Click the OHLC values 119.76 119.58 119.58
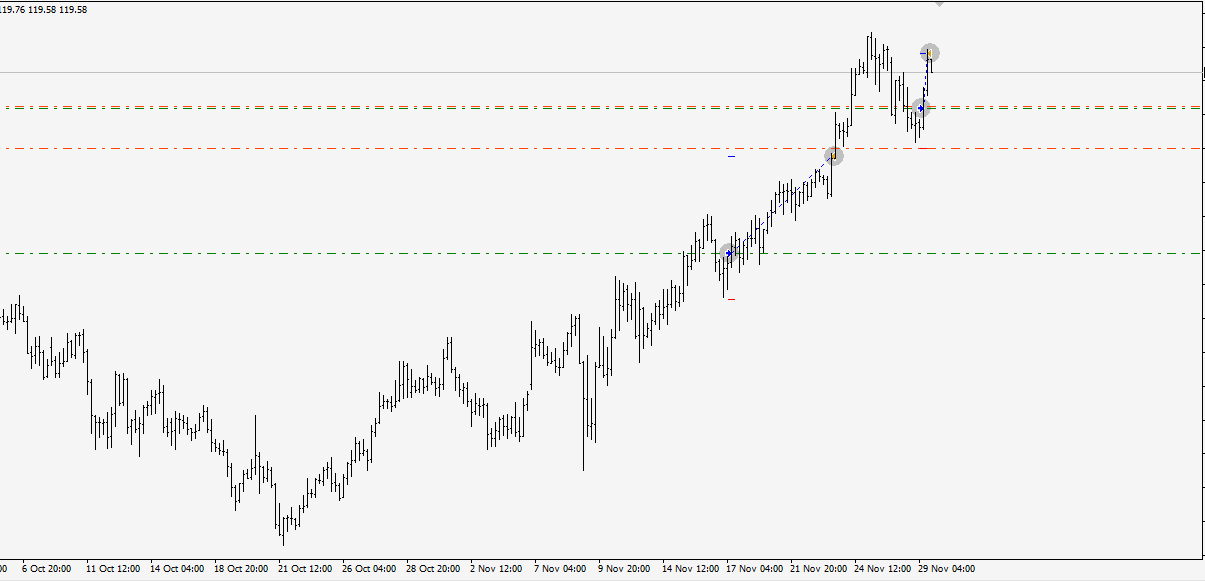 [x=45, y=9]
